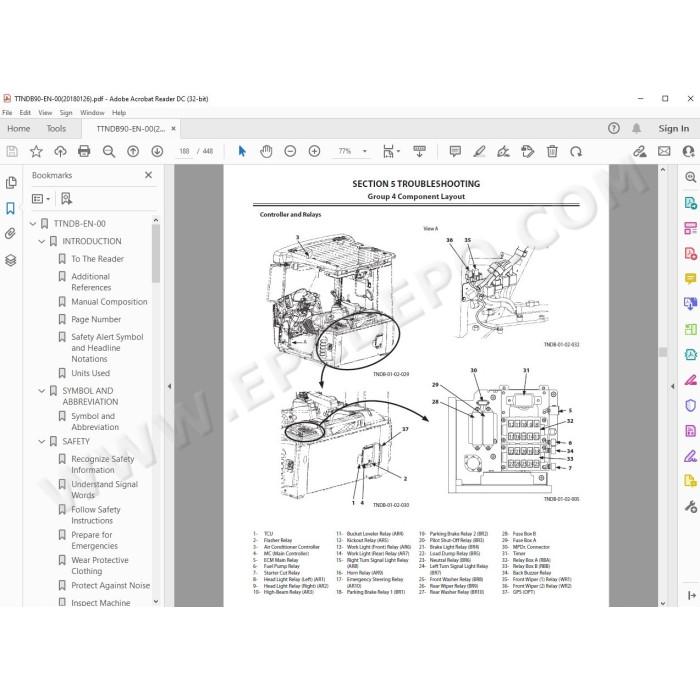
Task: Click the zoom percentage field
Action: pos(345,151)
